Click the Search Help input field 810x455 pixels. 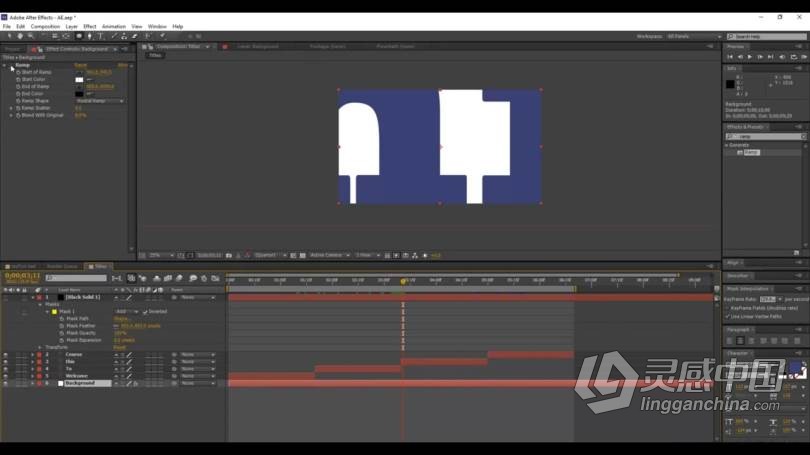[x=768, y=36]
